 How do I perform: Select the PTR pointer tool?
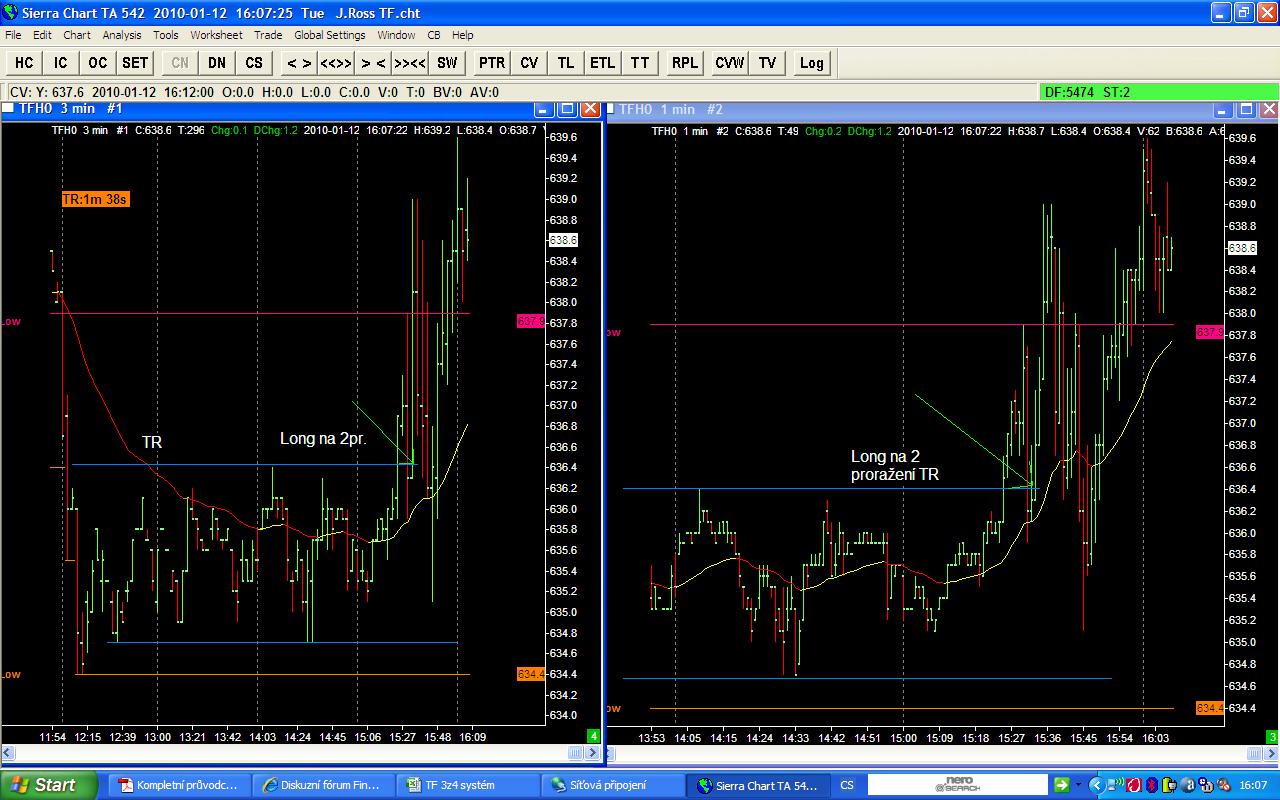tap(492, 62)
